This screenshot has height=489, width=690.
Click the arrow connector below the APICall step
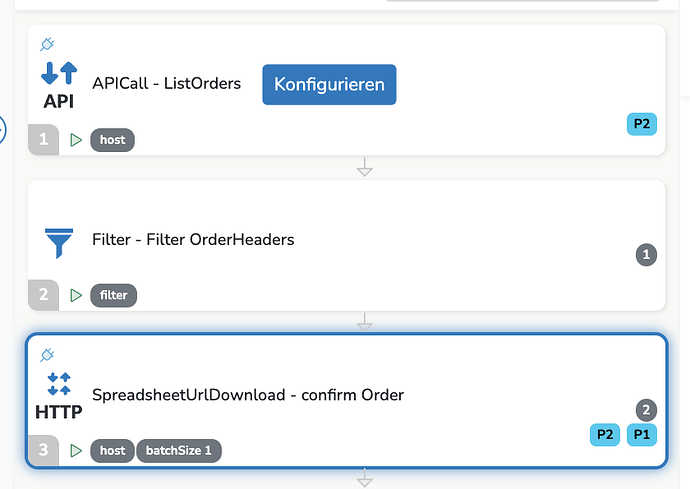[x=365, y=169]
